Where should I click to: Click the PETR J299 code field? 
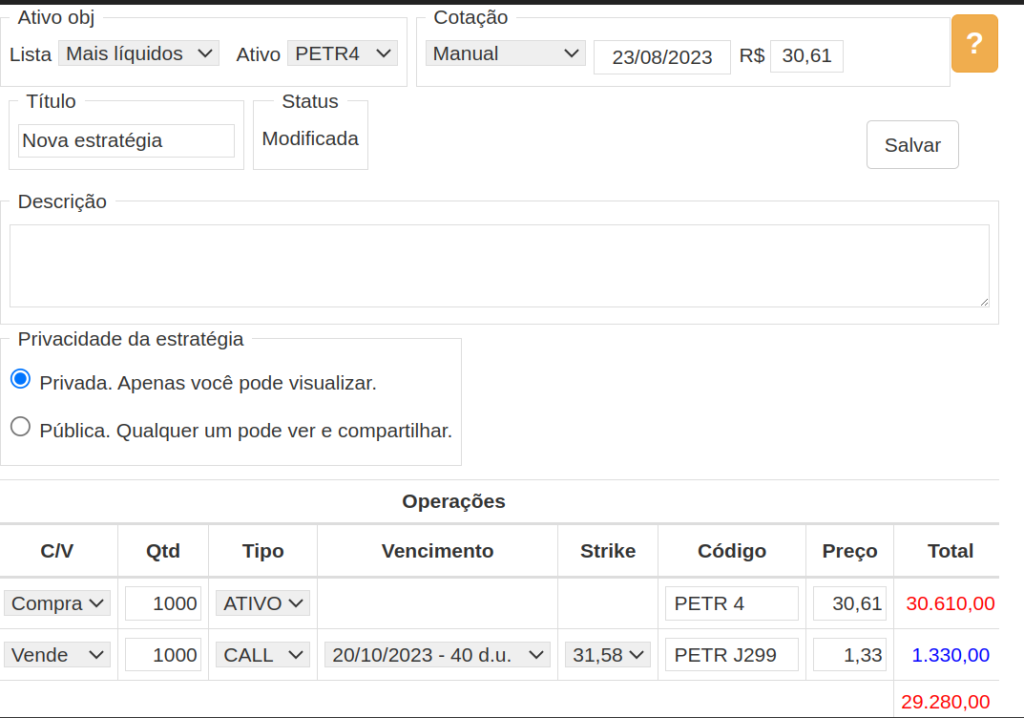click(731, 655)
